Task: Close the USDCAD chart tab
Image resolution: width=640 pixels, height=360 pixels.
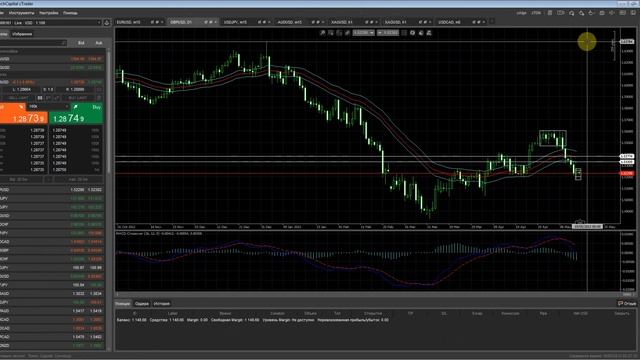Action: point(484,22)
